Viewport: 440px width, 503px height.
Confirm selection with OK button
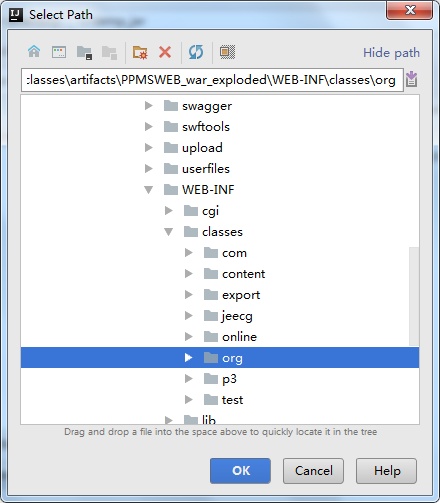pos(240,471)
